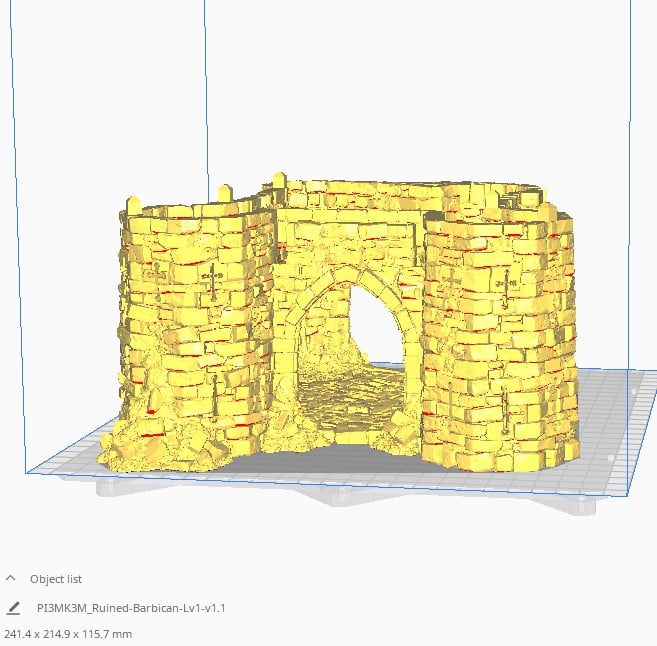
Task: Collapse the Object list chevron
Action: [11, 578]
